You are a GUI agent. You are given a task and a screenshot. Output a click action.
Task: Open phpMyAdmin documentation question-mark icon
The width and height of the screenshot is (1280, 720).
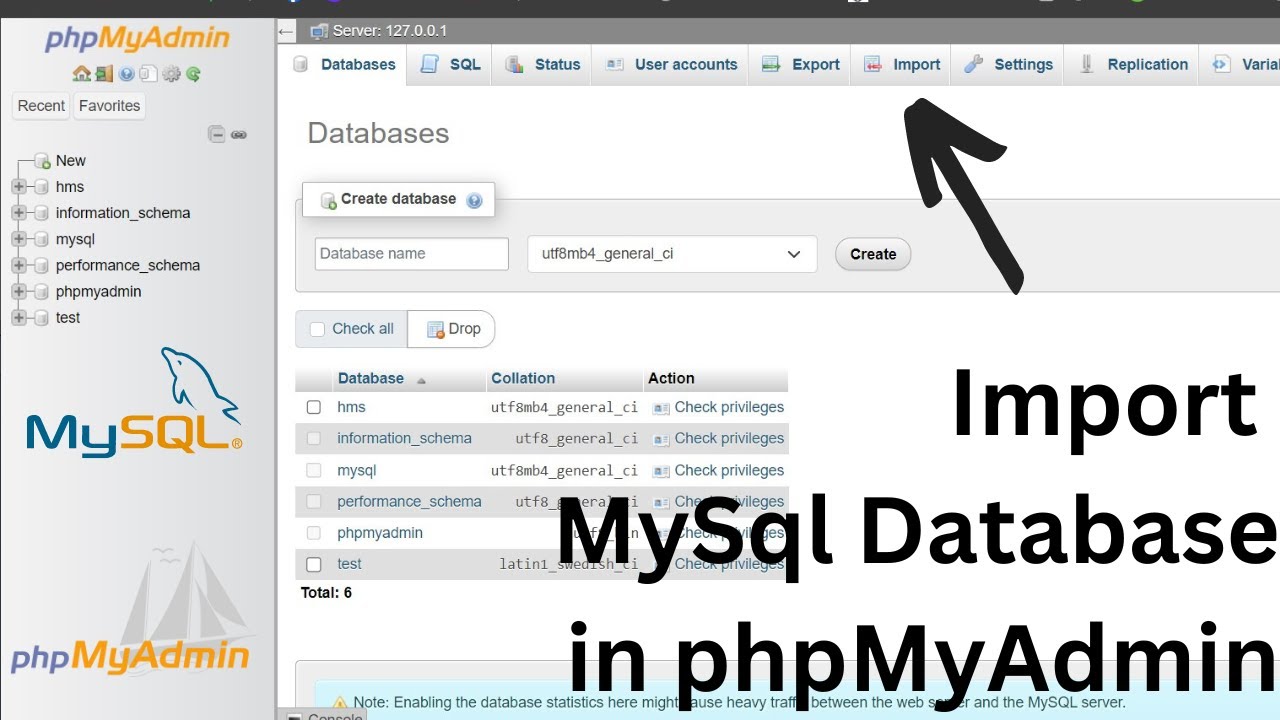127,74
